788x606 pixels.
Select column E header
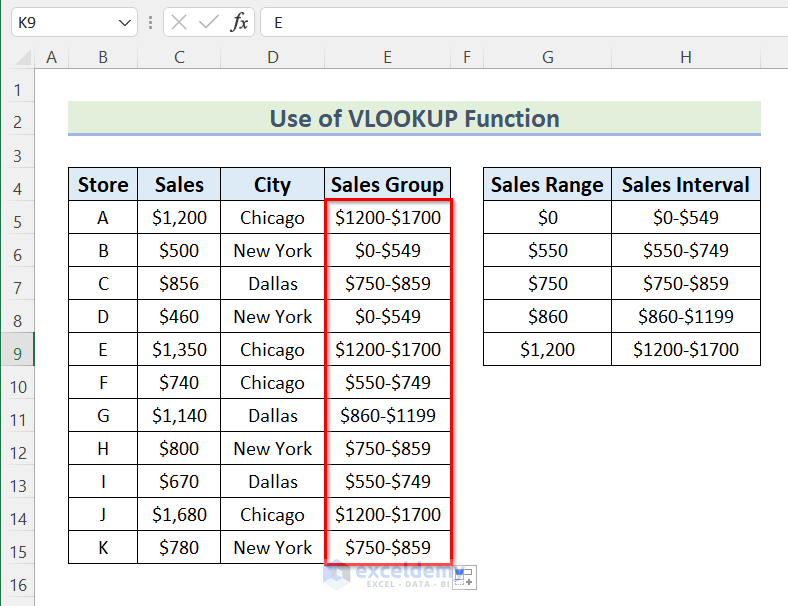(387, 58)
